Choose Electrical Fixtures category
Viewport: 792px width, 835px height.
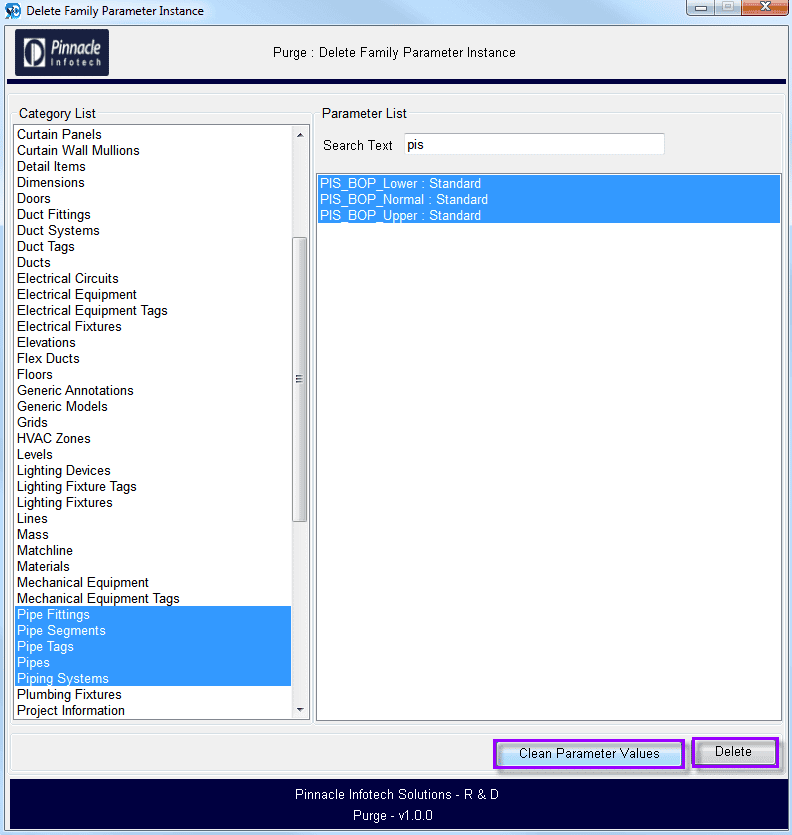point(153,326)
